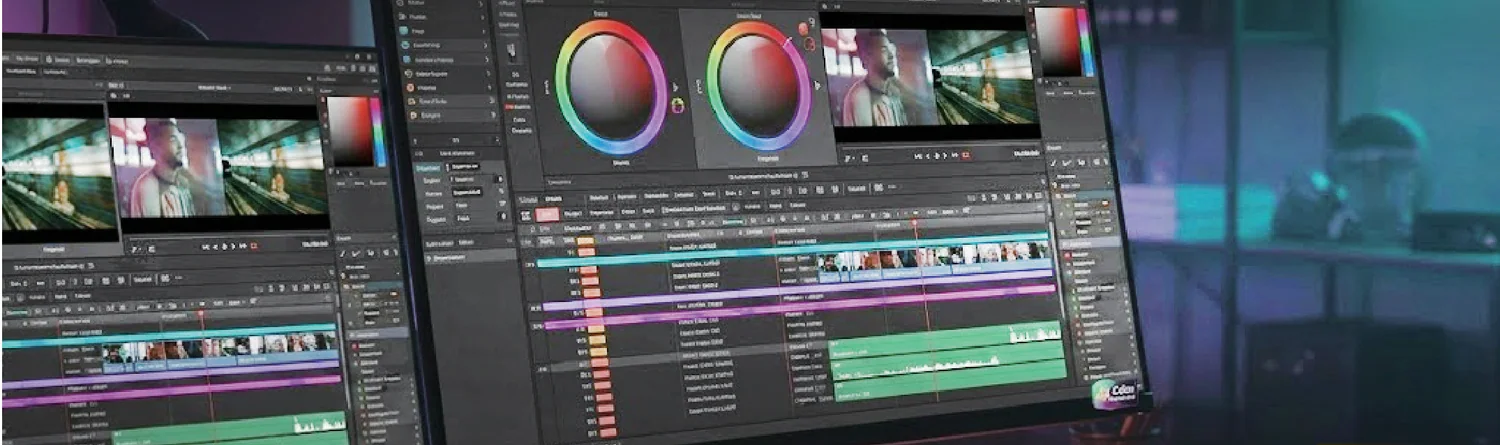Click the red highlighted button at the timeline toolbar's start
The image size is (1500, 445).
tap(549, 213)
